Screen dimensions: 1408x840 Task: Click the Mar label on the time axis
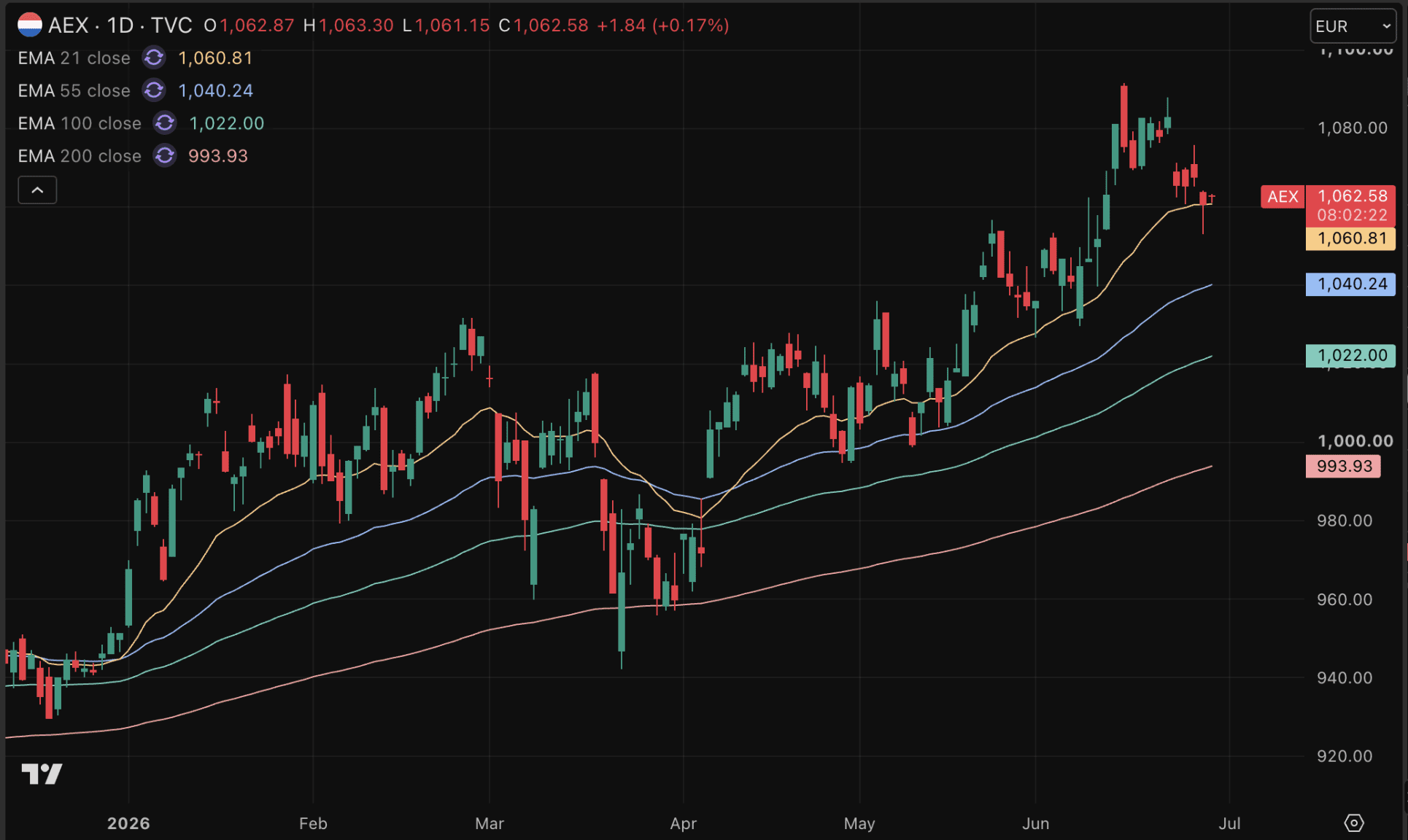tap(490, 824)
